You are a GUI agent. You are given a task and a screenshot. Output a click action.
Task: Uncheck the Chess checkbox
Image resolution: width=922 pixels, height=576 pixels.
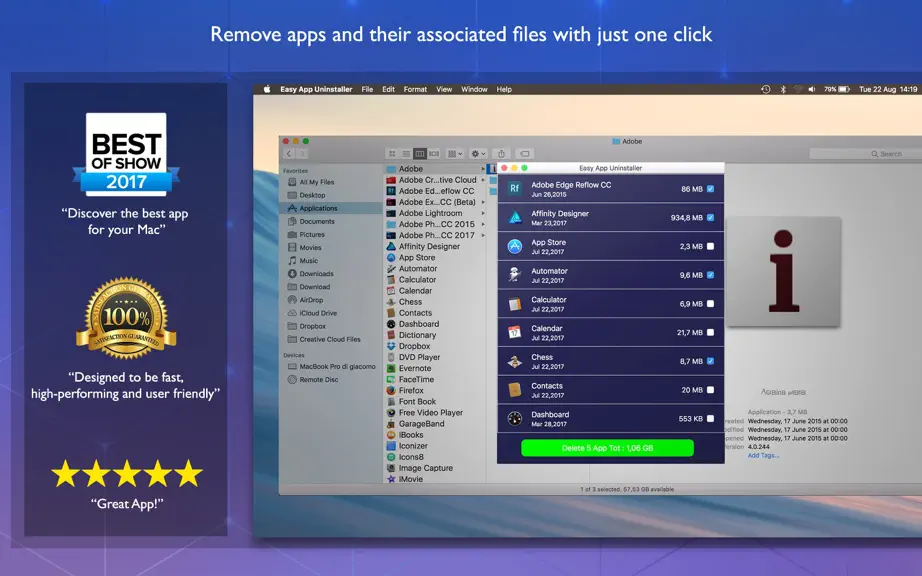(x=710, y=361)
